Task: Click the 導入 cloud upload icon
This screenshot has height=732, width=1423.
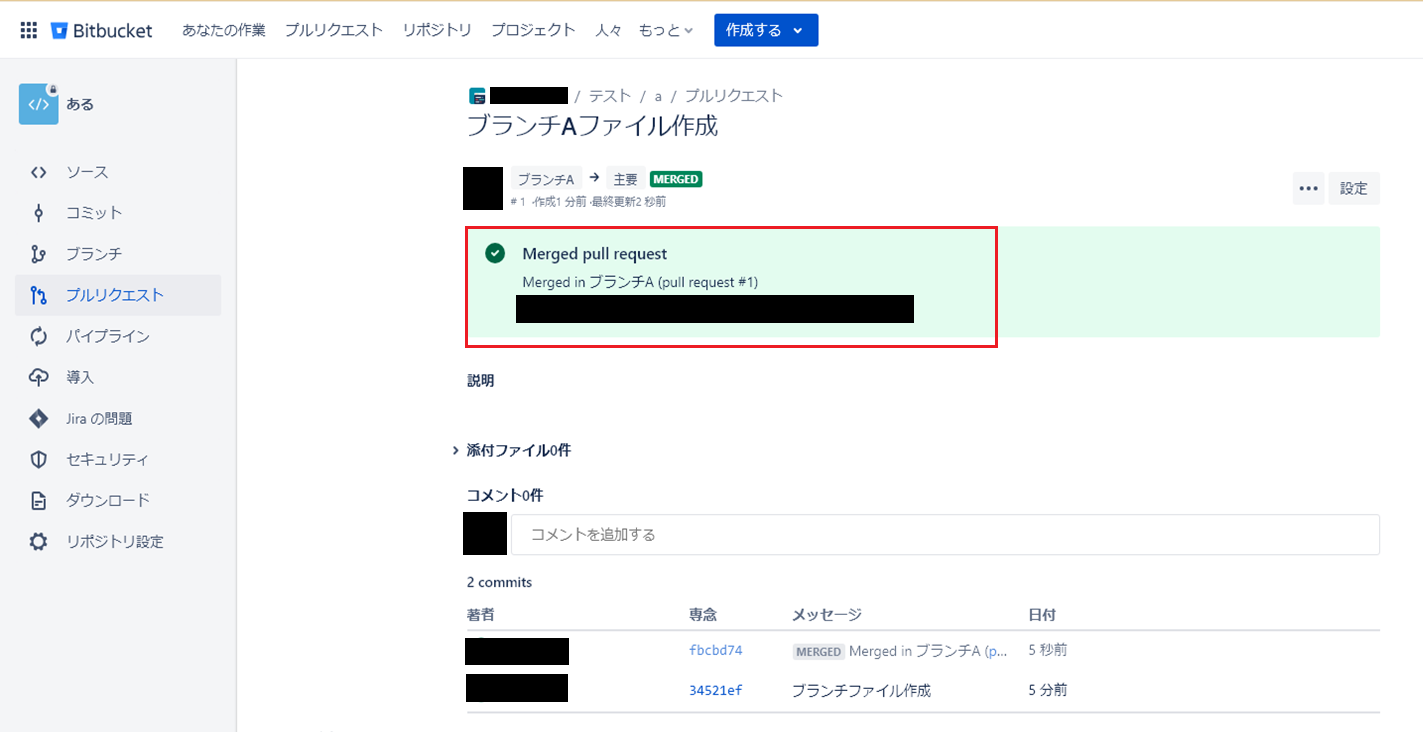Action: coord(38,377)
